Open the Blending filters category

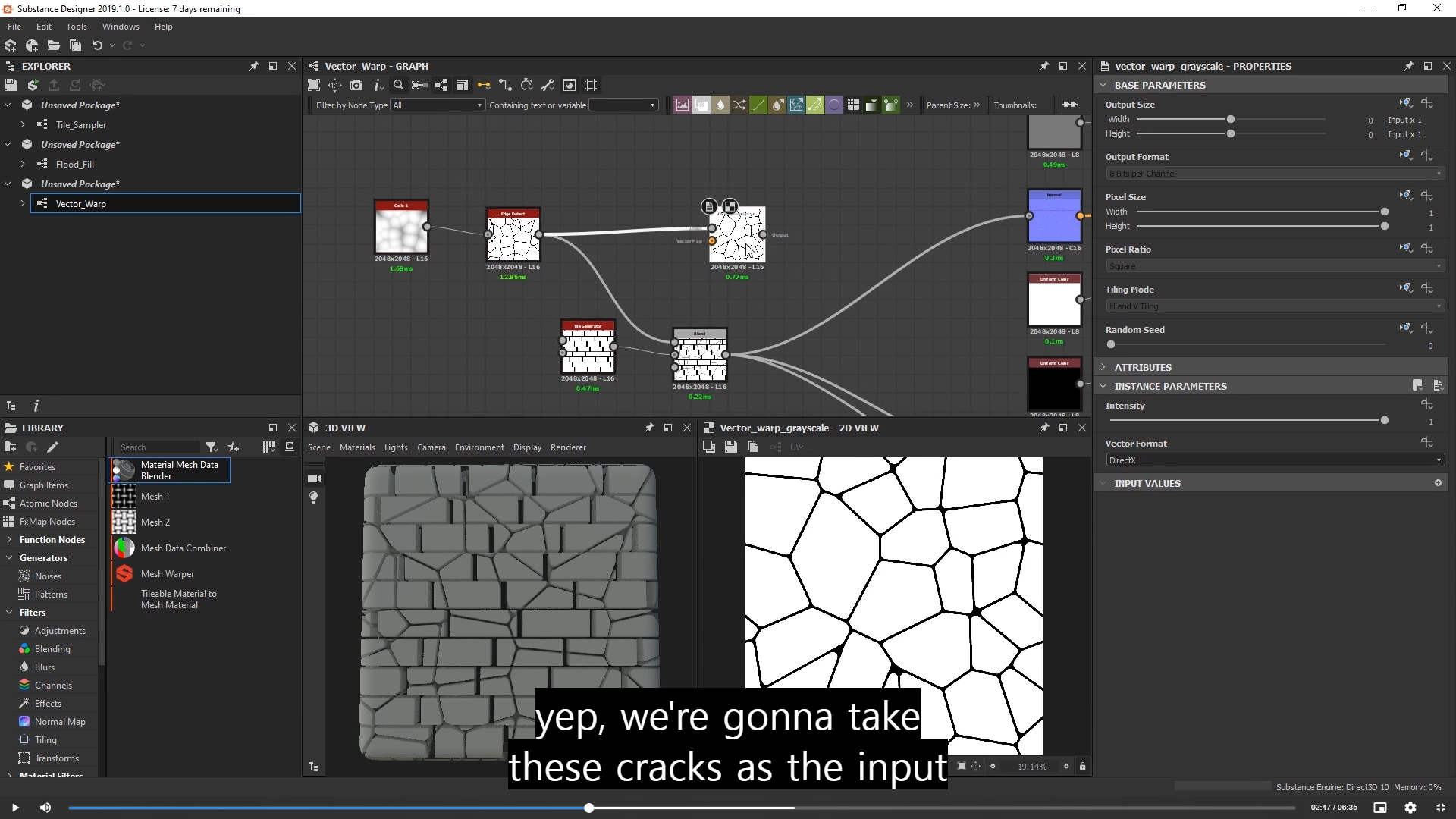tap(52, 649)
